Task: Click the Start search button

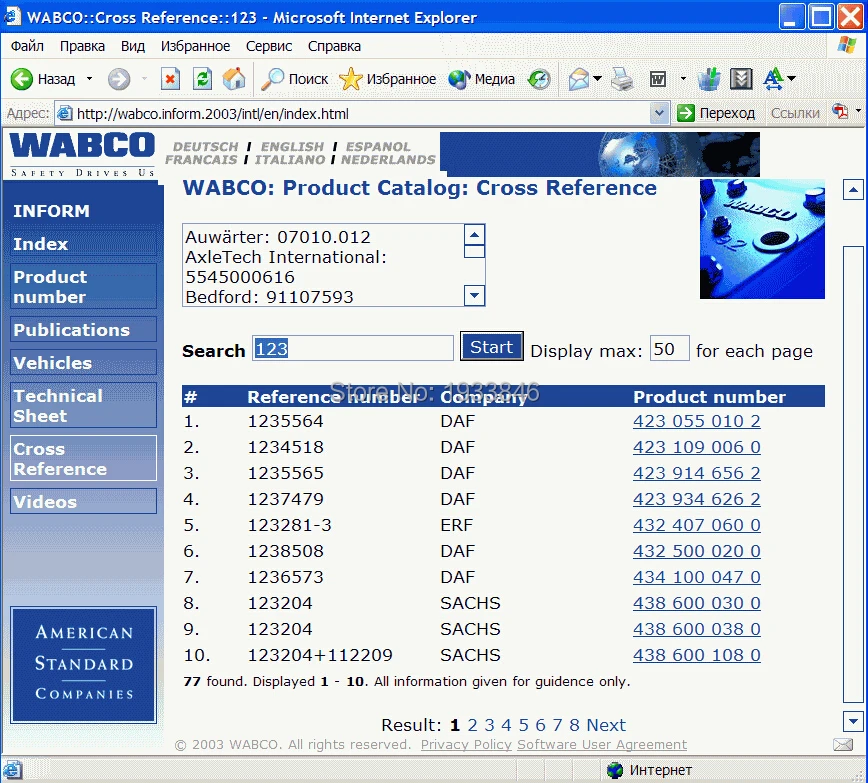Action: click(492, 347)
